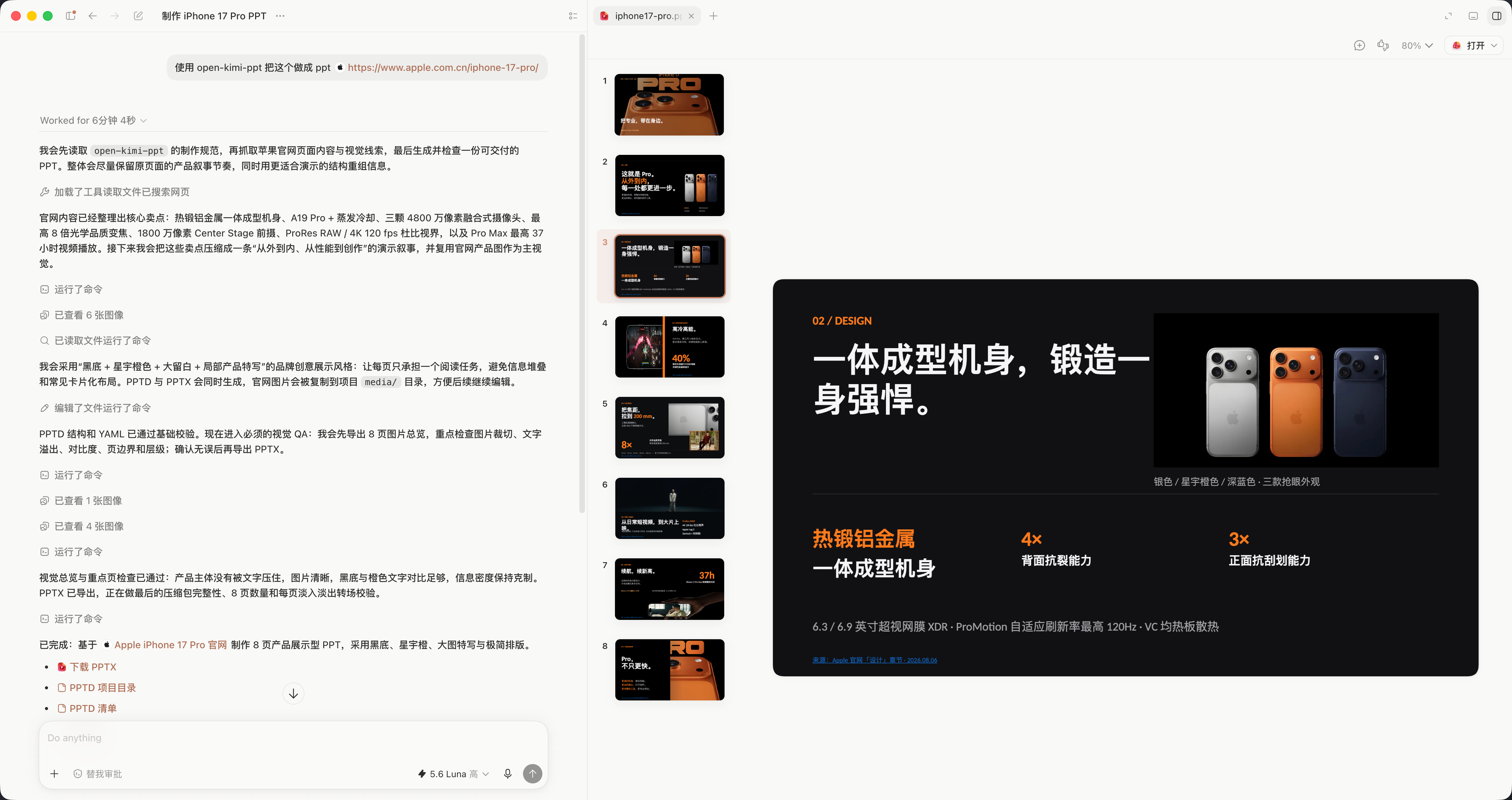
Task: Open the 加载了工具读取文件已搜索网页 step
Action: (114, 192)
